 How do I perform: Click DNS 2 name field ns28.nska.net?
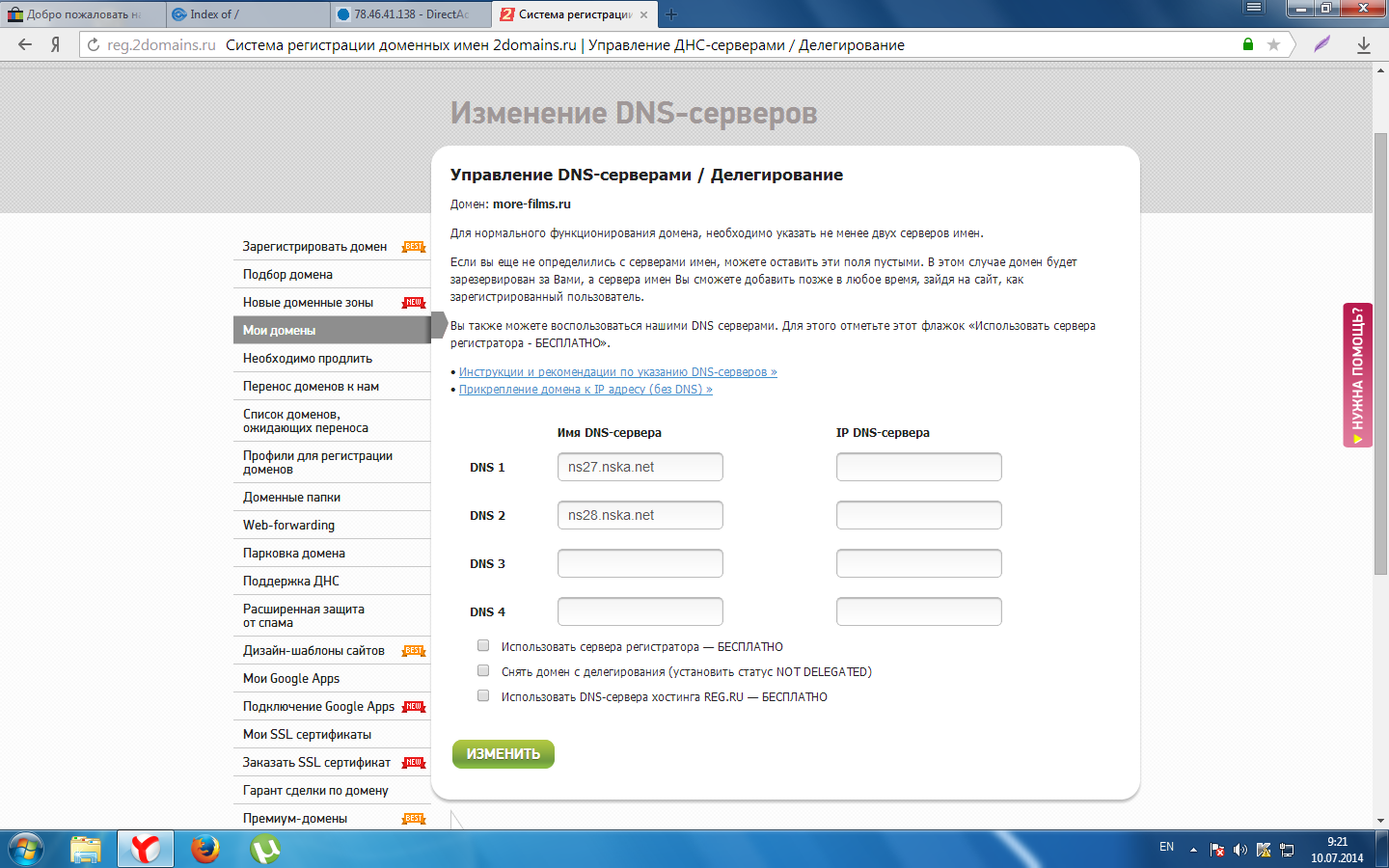click(640, 515)
